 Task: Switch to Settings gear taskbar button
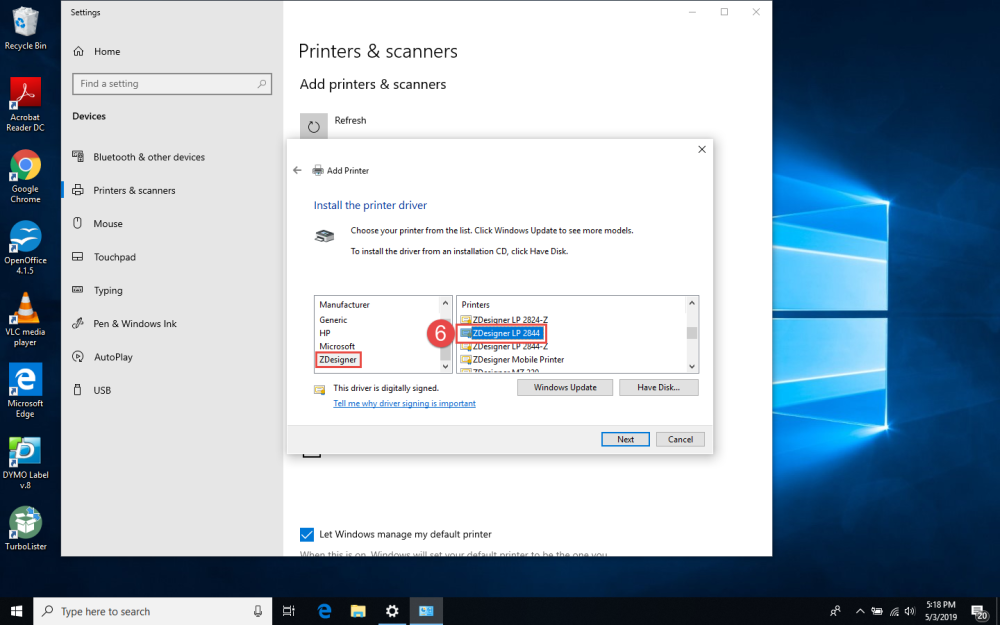(x=392, y=611)
